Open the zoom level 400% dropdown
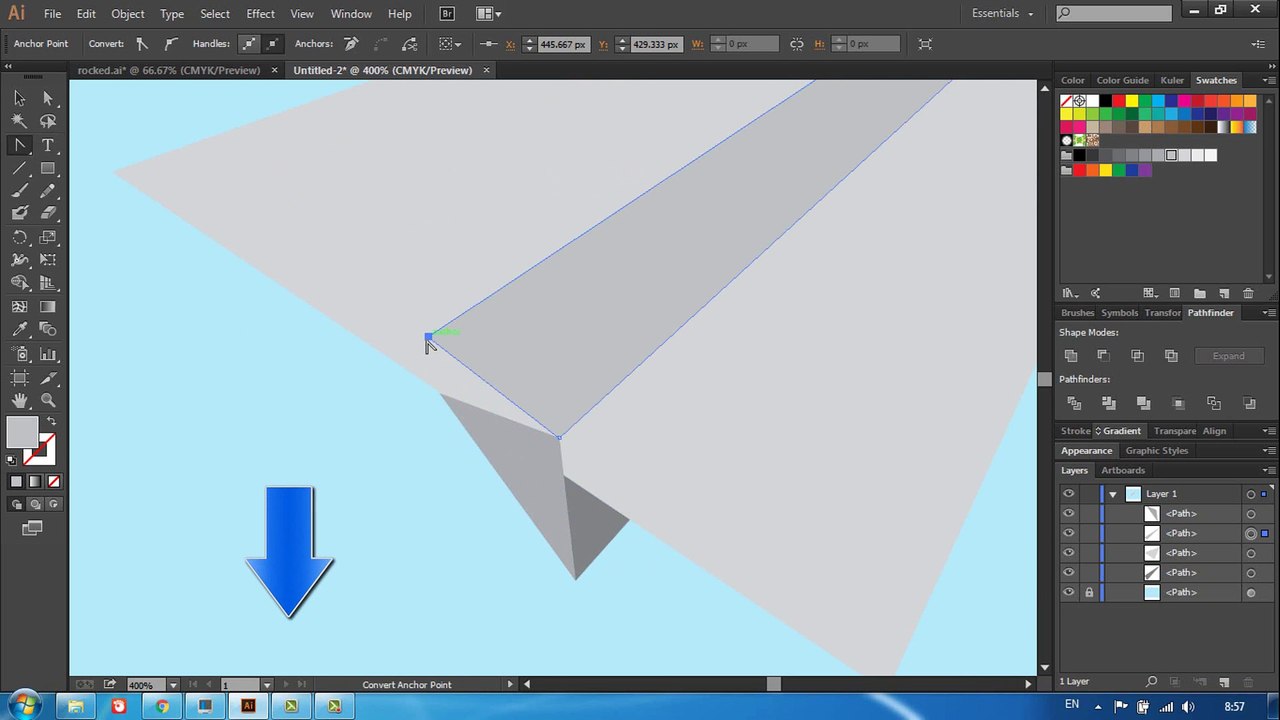1280x720 pixels. pos(173,685)
